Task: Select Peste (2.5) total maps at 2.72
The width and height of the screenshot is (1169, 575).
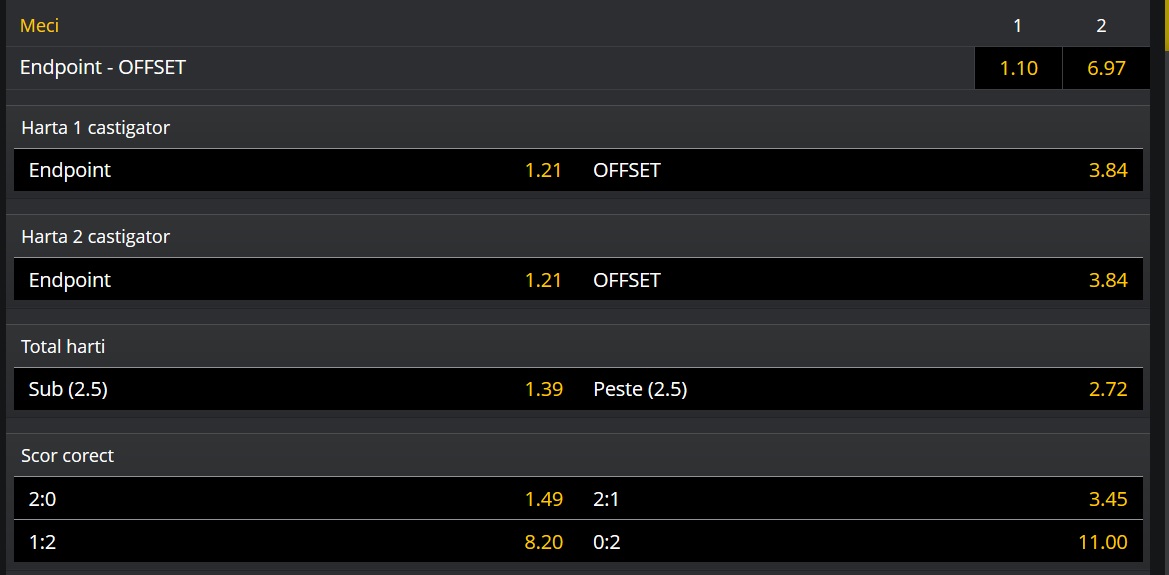Action: (860, 389)
